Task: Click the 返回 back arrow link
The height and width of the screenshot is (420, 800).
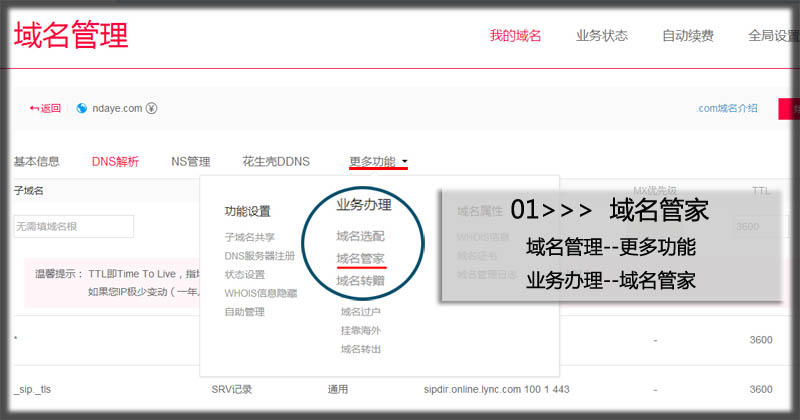Action: point(46,109)
